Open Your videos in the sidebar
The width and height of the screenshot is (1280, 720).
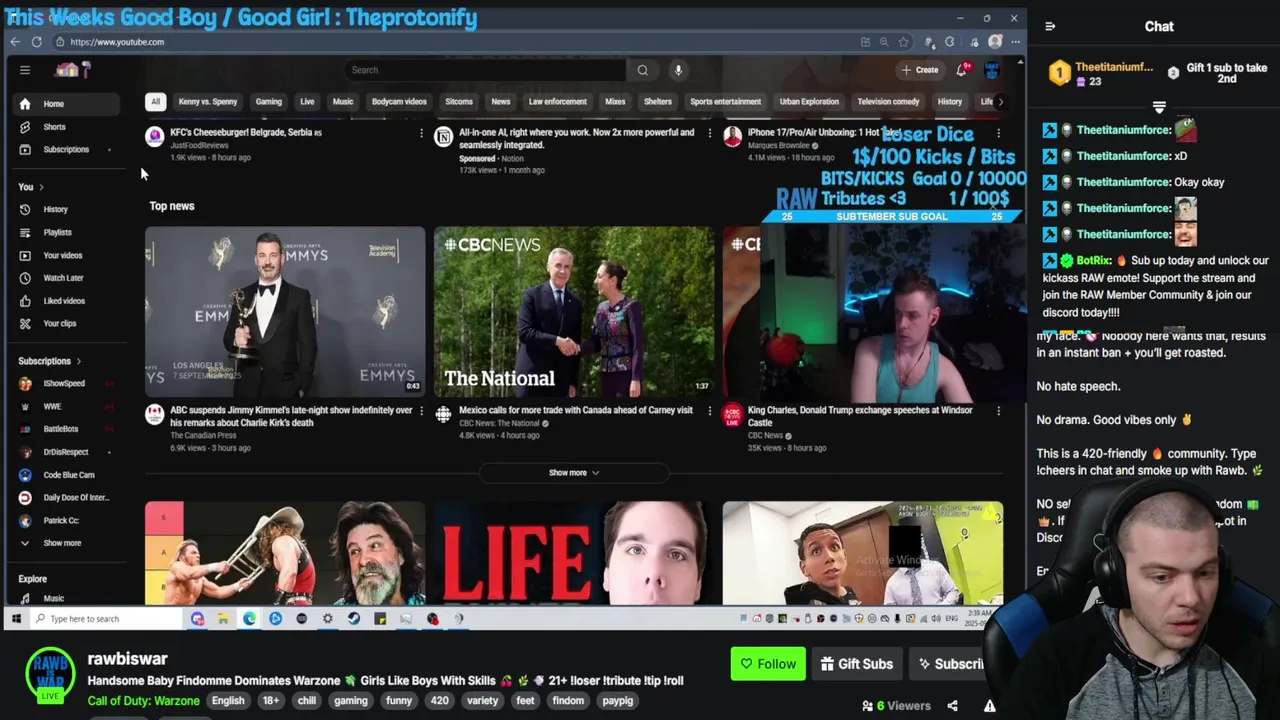click(62, 255)
